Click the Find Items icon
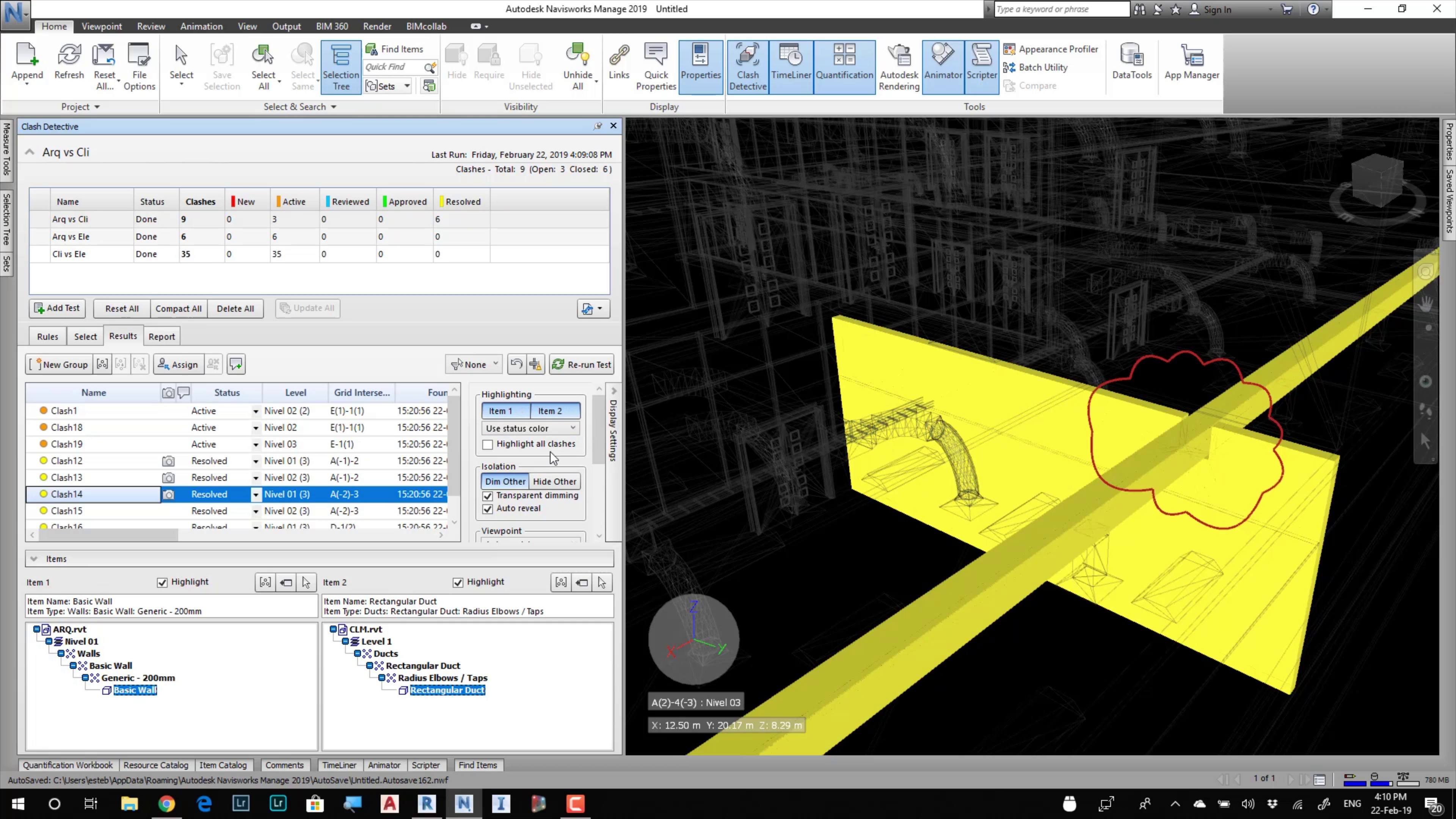 pyautogui.click(x=371, y=49)
